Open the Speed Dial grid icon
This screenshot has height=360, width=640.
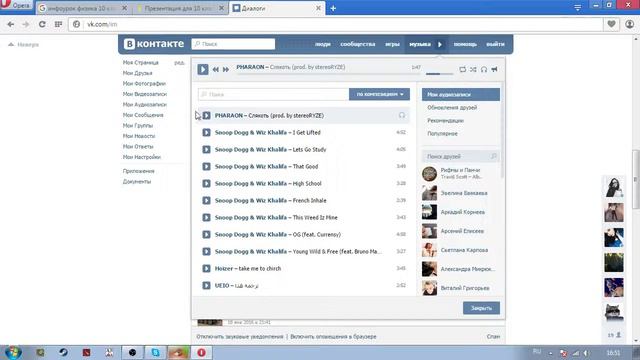58,24
